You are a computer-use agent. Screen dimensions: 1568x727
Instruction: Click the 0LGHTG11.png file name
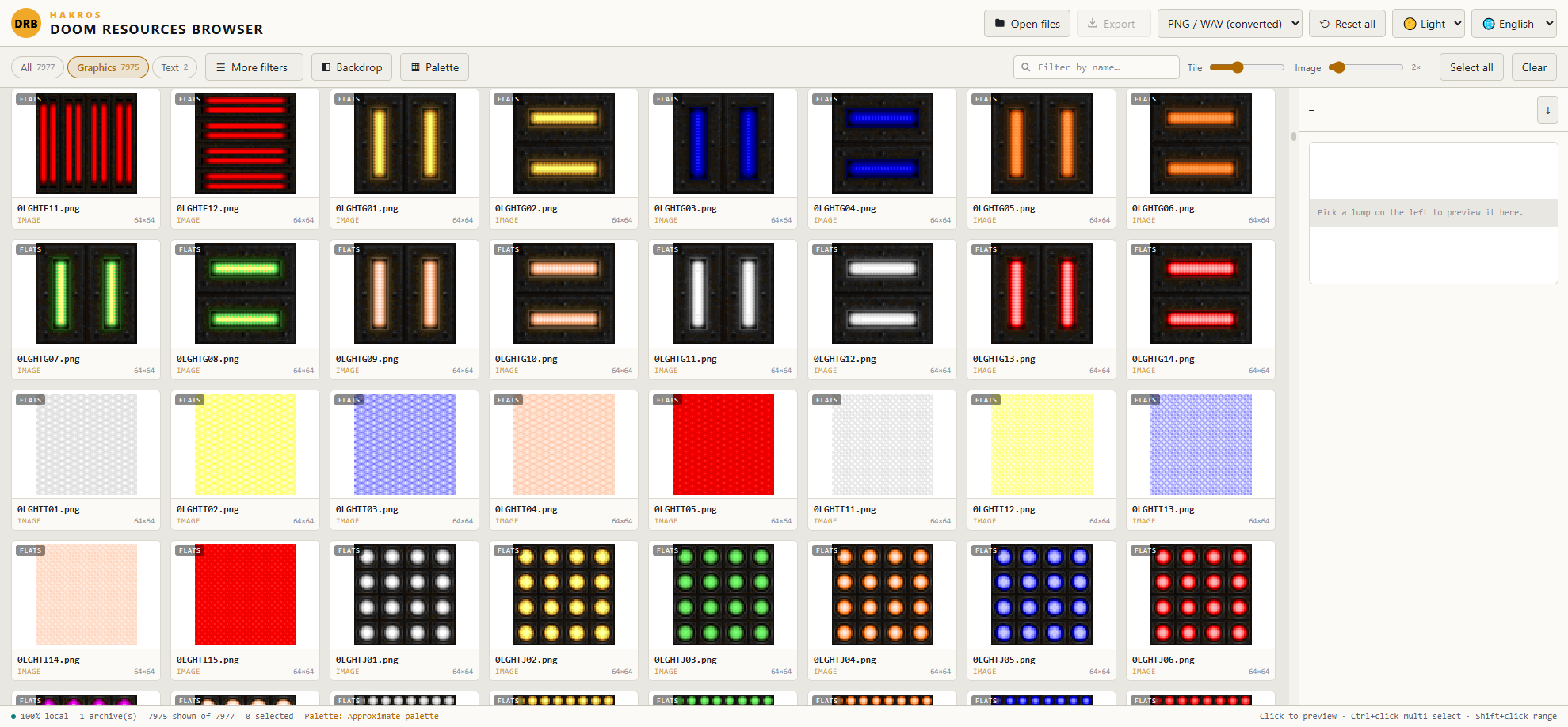point(685,359)
